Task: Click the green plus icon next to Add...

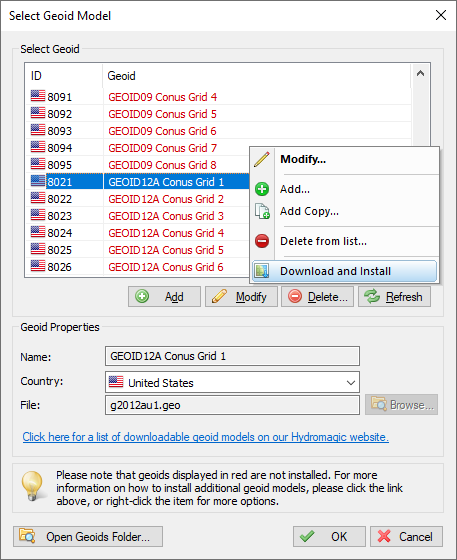Action: click(262, 189)
